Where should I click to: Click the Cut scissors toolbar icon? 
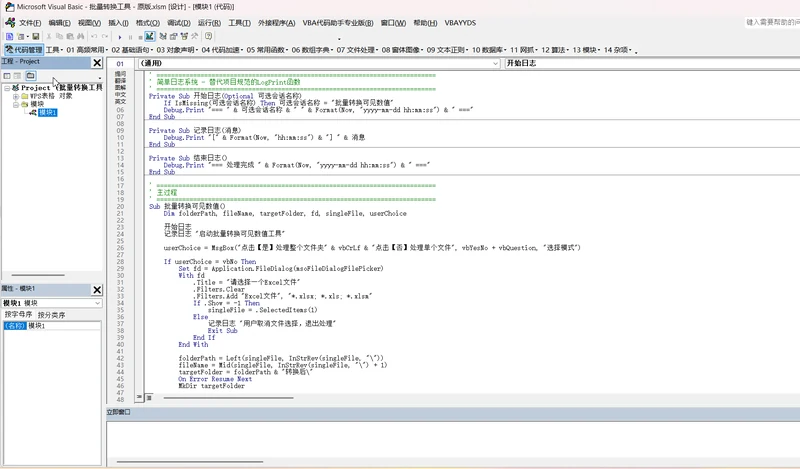click(x=49, y=36)
